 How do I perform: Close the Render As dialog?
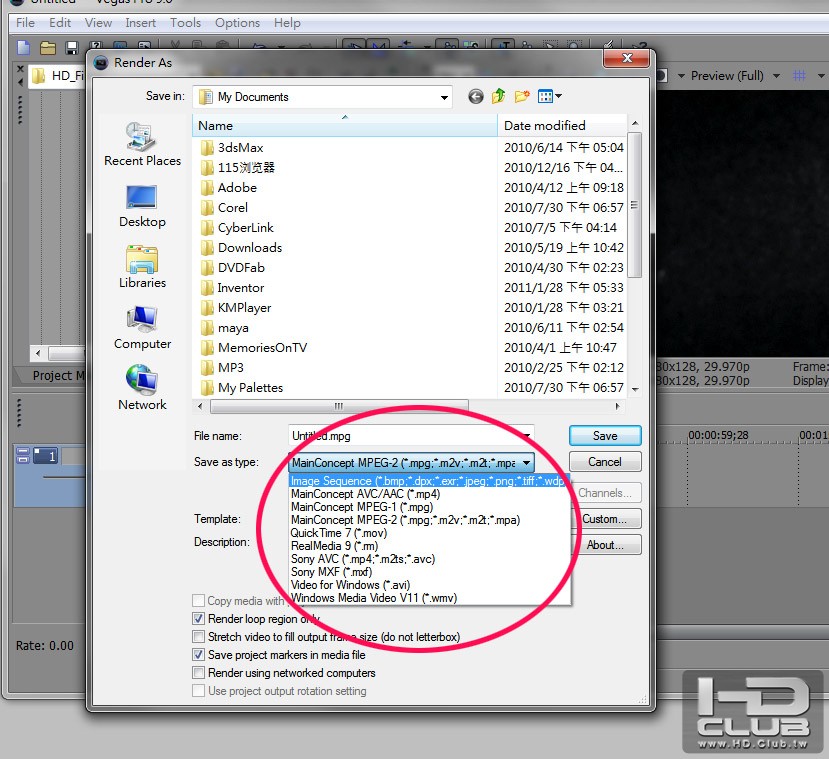coord(627,58)
